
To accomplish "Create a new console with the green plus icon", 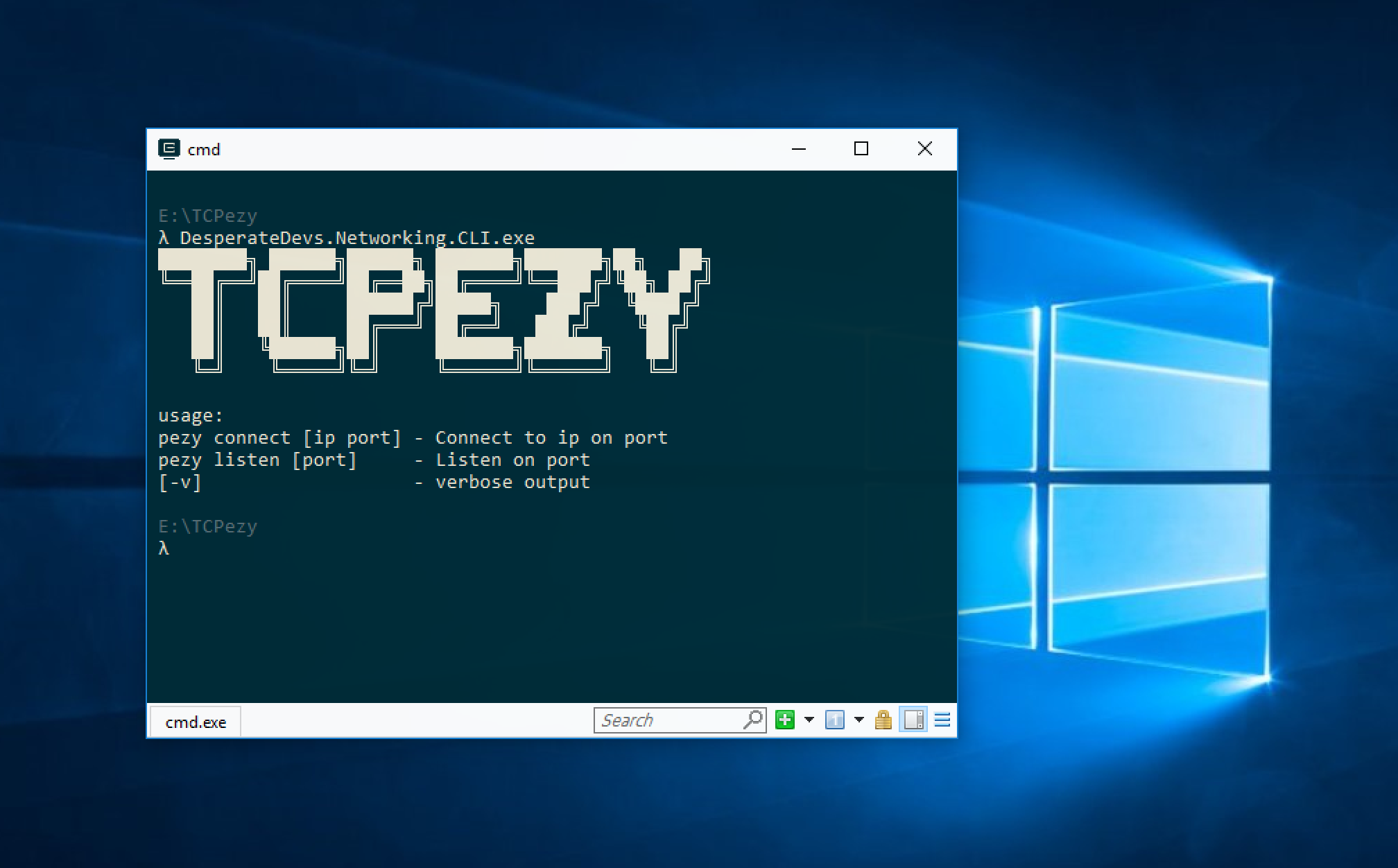I will tap(786, 720).
